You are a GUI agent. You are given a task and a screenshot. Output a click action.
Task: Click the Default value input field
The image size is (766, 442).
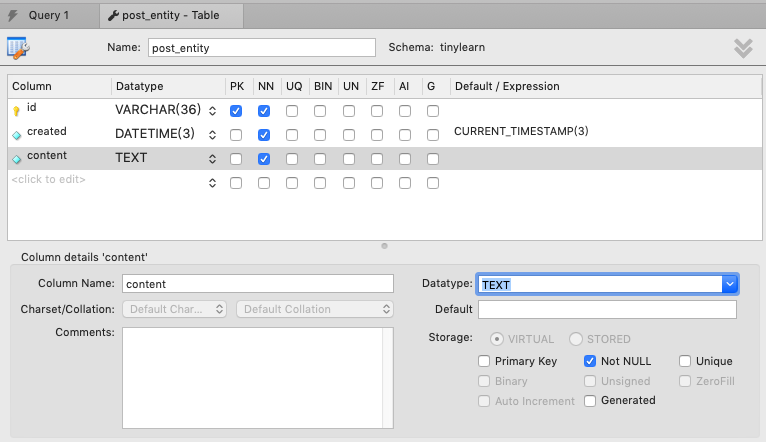[606, 309]
